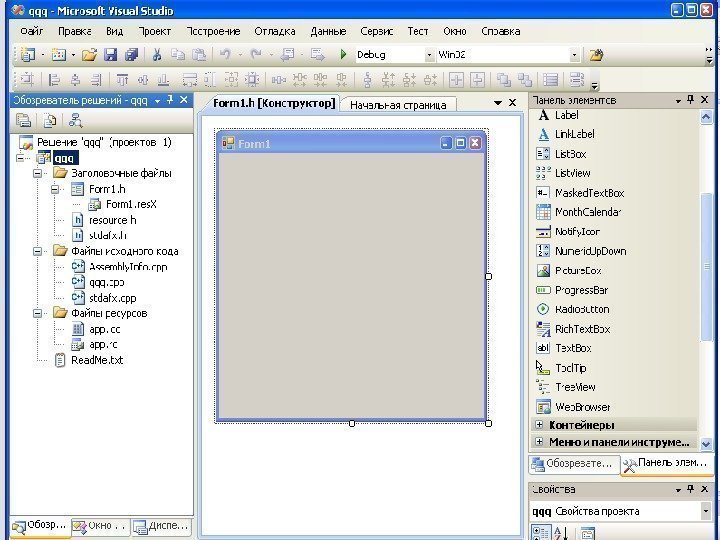
Task: Switch to the Начальная страница tab
Action: tap(398, 105)
